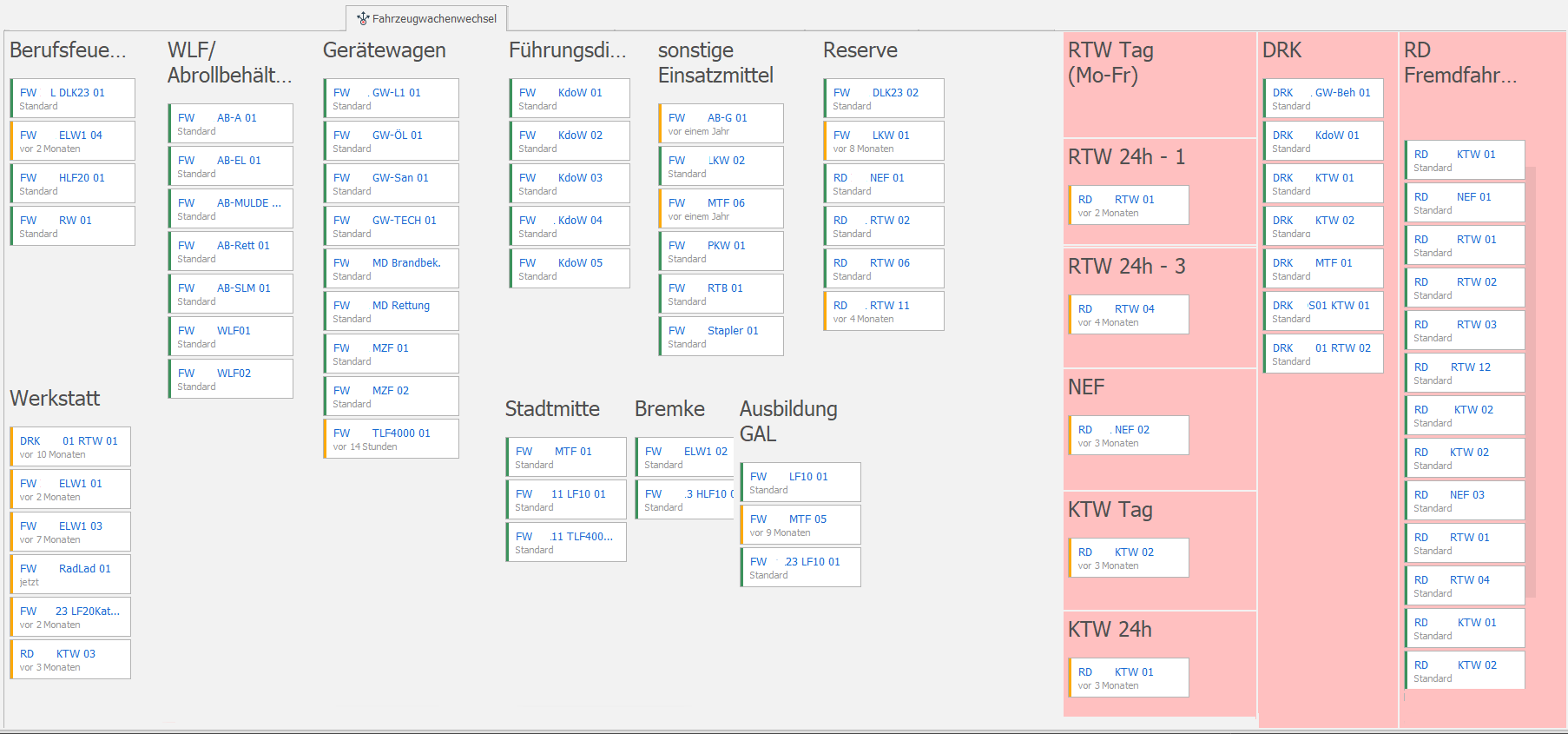
Task: Click the RTW 04 card under RTW 24h - 3
Action: pyautogui.click(x=1129, y=314)
